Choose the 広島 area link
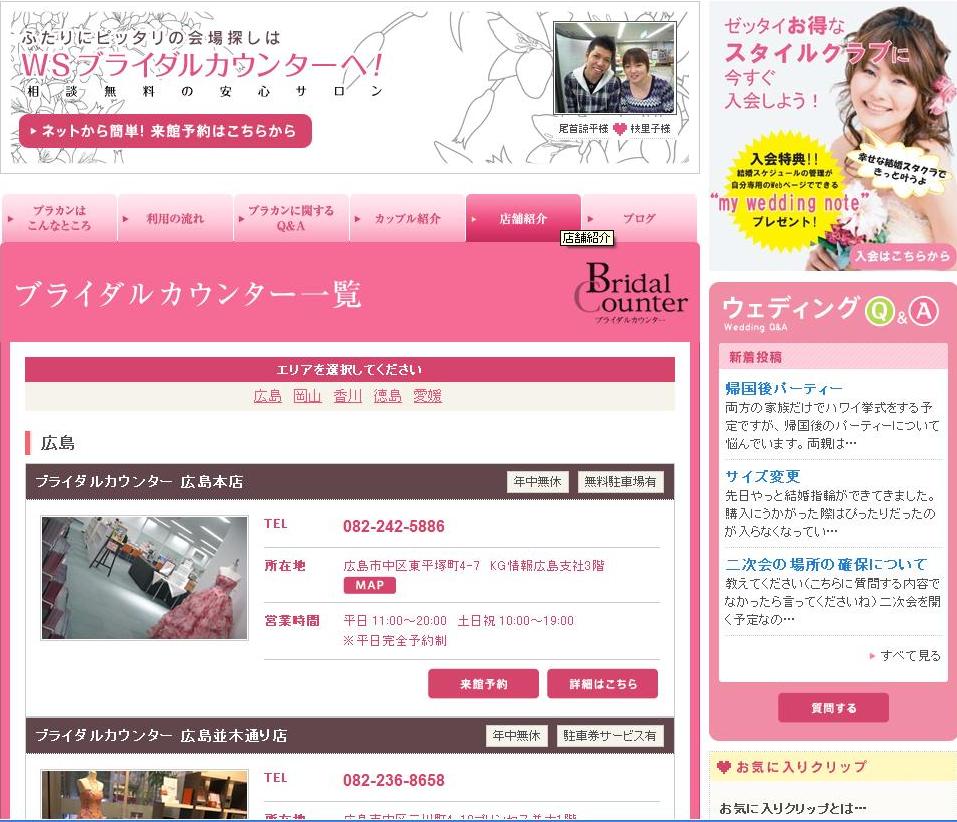This screenshot has width=957, height=822. pos(267,396)
